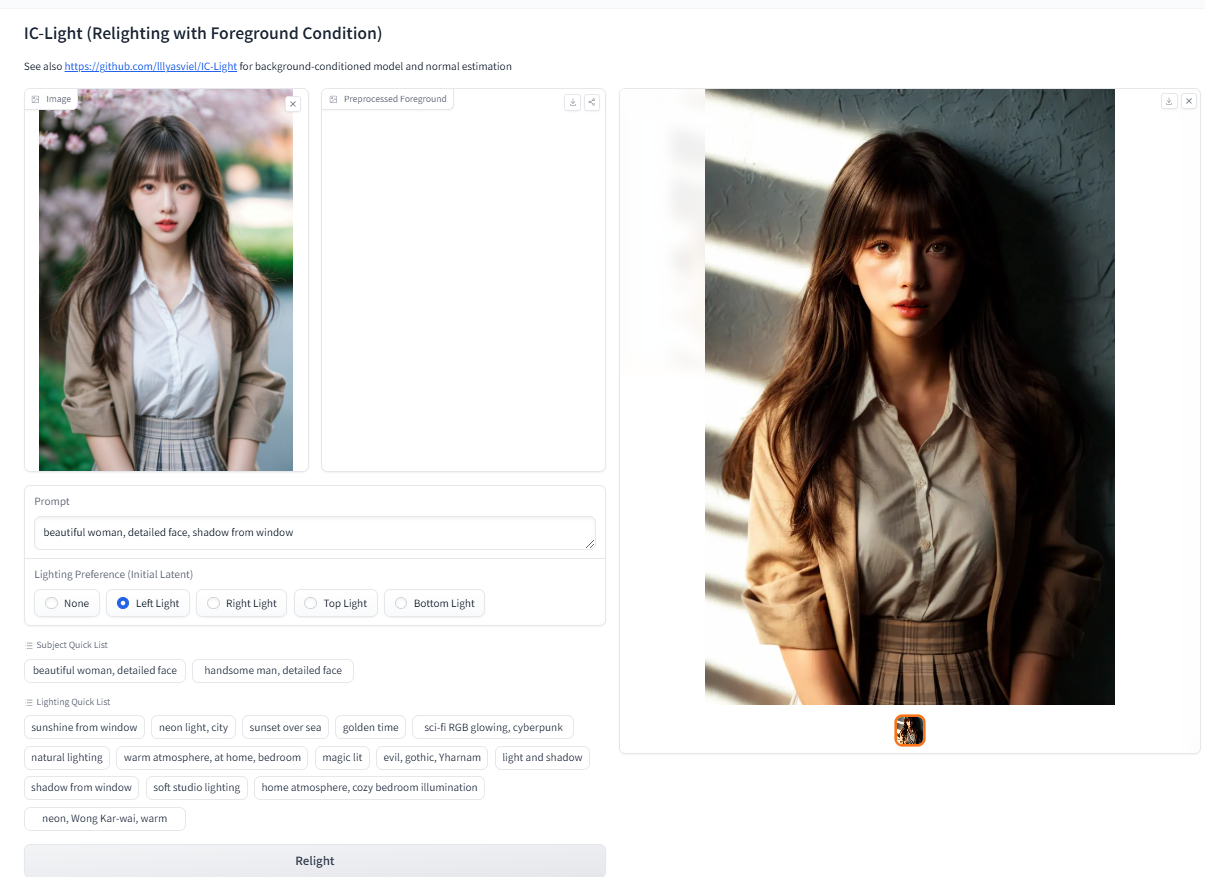Open the IC-Light GitHub link
The width and height of the screenshot is (1205, 877).
click(x=151, y=67)
